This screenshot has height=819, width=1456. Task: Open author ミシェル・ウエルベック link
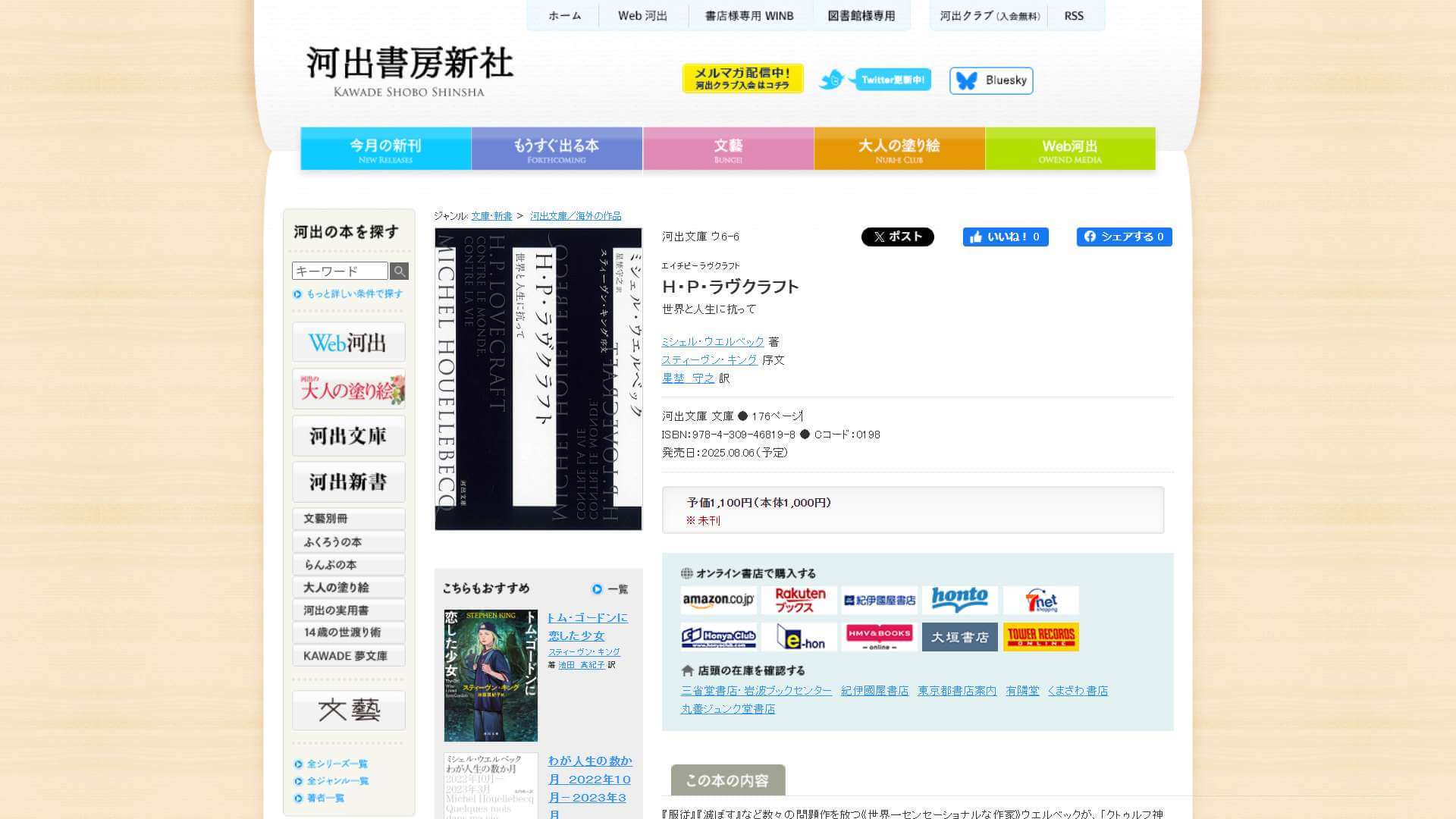click(x=713, y=342)
